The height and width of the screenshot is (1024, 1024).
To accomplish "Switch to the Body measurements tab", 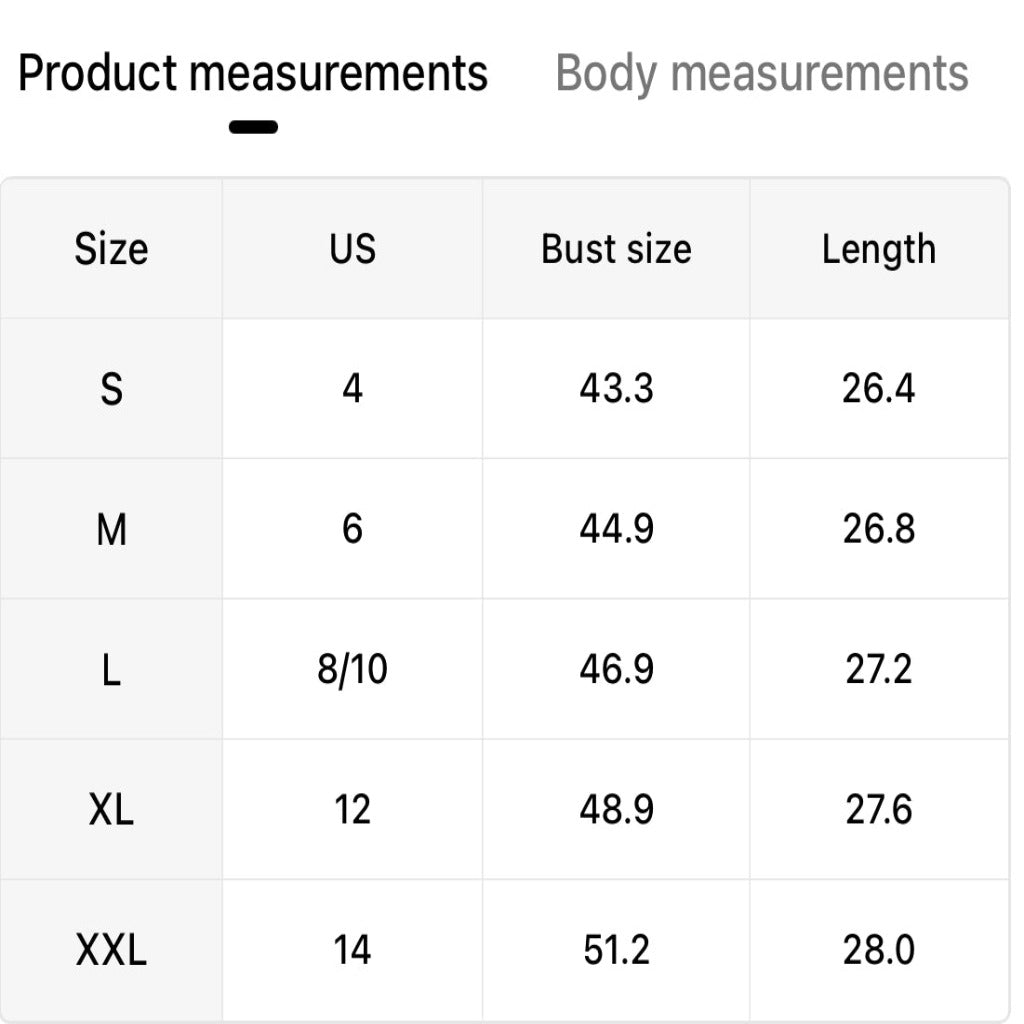I will [x=761, y=73].
